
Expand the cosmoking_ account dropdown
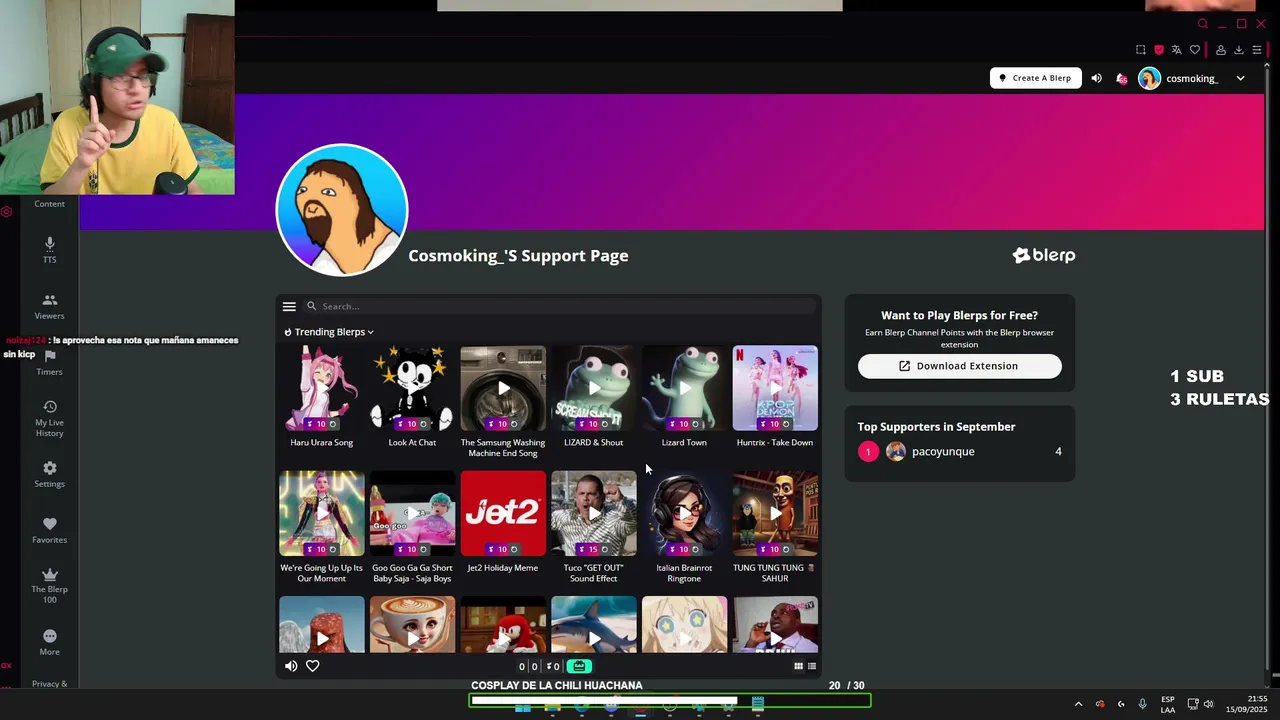(1240, 78)
